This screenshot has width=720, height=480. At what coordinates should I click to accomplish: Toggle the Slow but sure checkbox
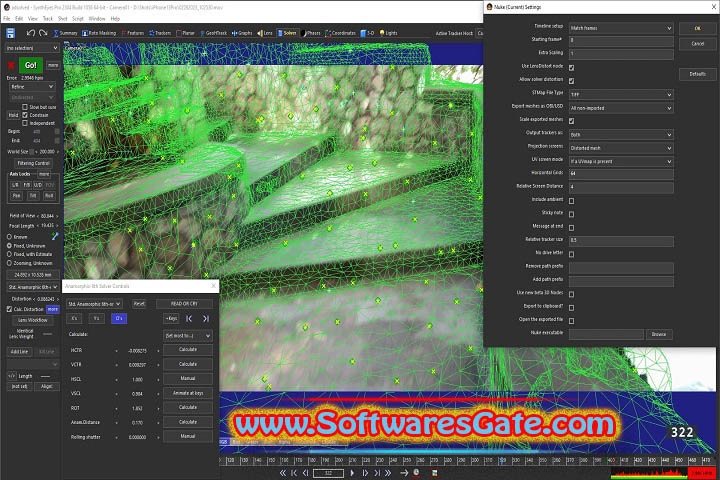coord(25,107)
